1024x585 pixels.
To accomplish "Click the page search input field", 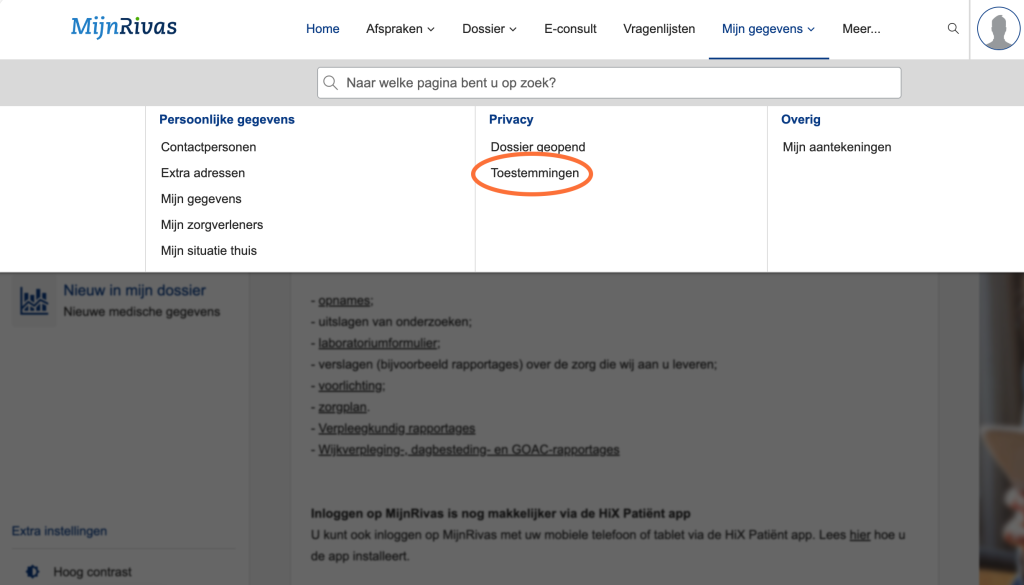I will (x=610, y=83).
